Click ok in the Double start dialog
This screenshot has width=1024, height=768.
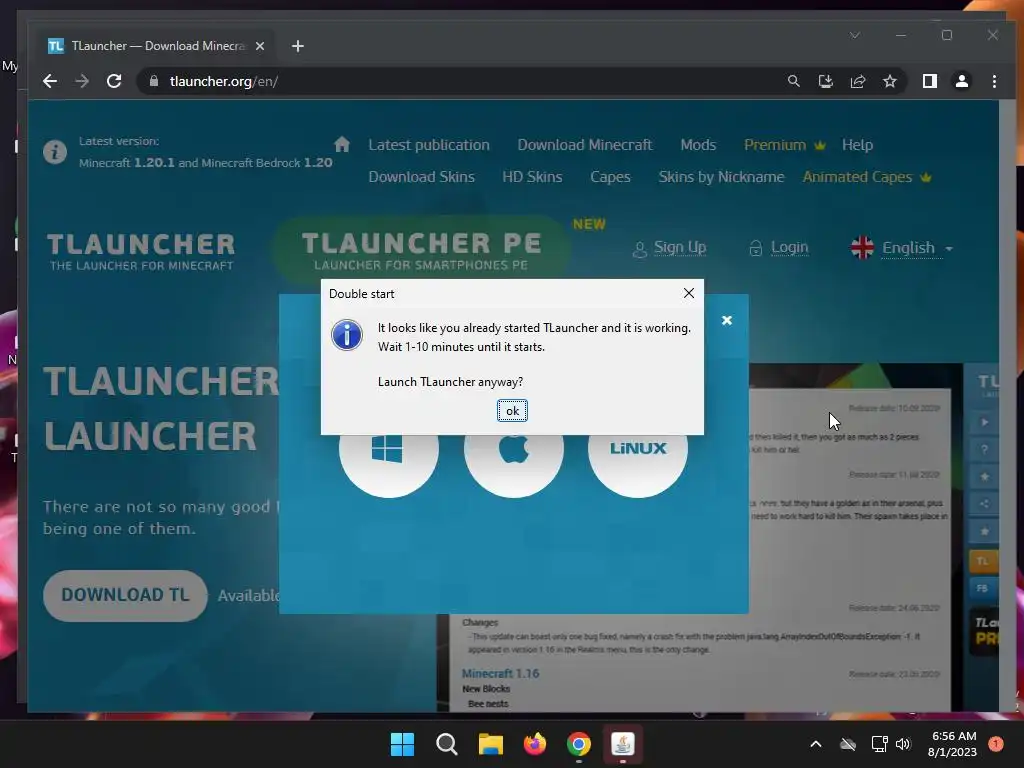(x=512, y=411)
